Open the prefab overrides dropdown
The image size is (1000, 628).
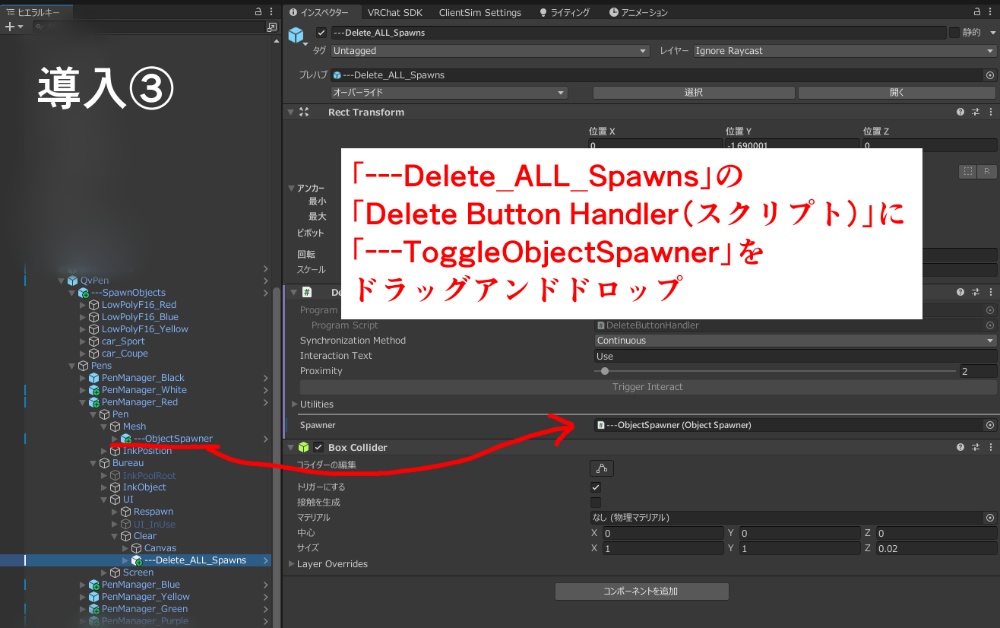449,93
